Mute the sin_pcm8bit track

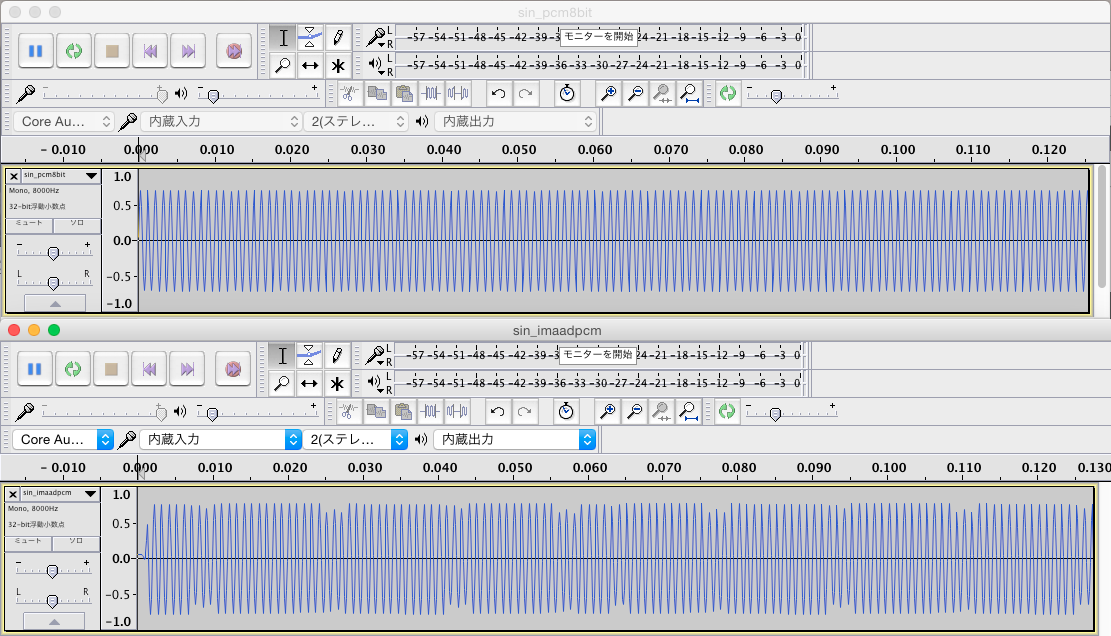coord(29,224)
